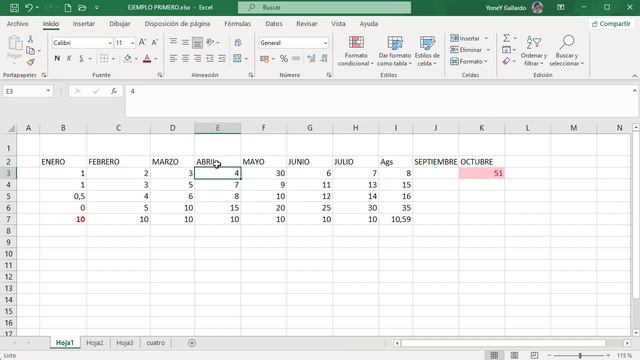This screenshot has width=640, height=360.
Task: Align text to the middle of the cell
Action: click(x=185, y=42)
